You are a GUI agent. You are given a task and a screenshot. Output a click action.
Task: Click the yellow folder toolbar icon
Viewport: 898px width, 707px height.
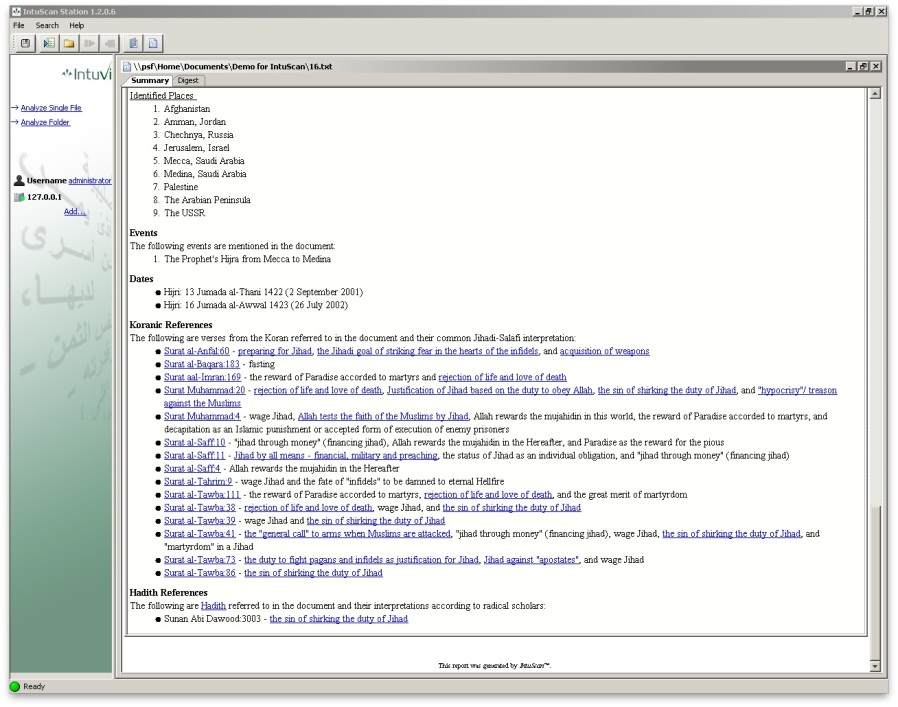tap(69, 43)
